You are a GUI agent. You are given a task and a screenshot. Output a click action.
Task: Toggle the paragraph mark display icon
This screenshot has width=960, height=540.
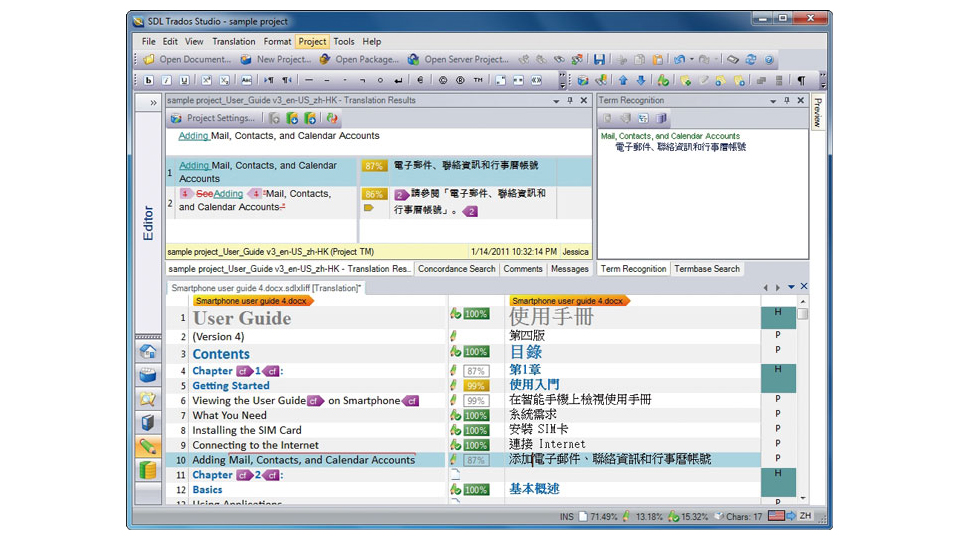tap(801, 80)
